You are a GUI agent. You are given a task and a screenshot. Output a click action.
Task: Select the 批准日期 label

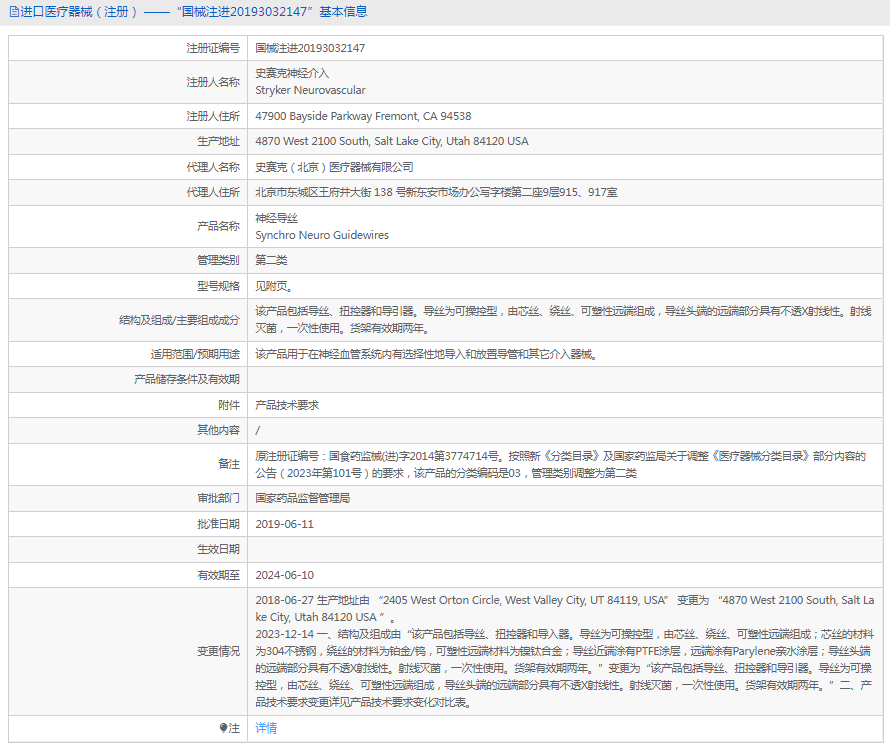pos(219,524)
